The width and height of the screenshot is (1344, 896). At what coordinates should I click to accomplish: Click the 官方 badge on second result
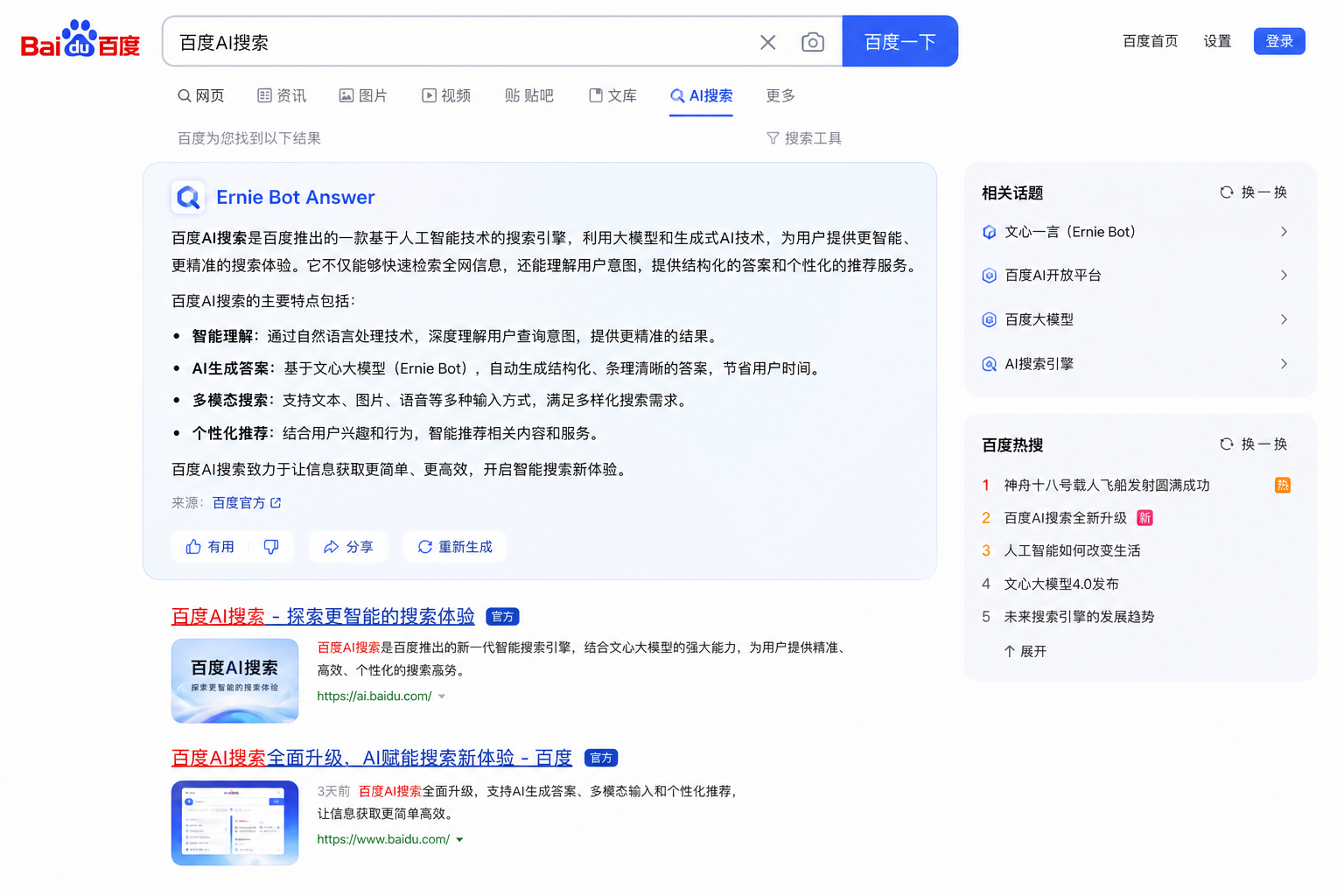(601, 758)
